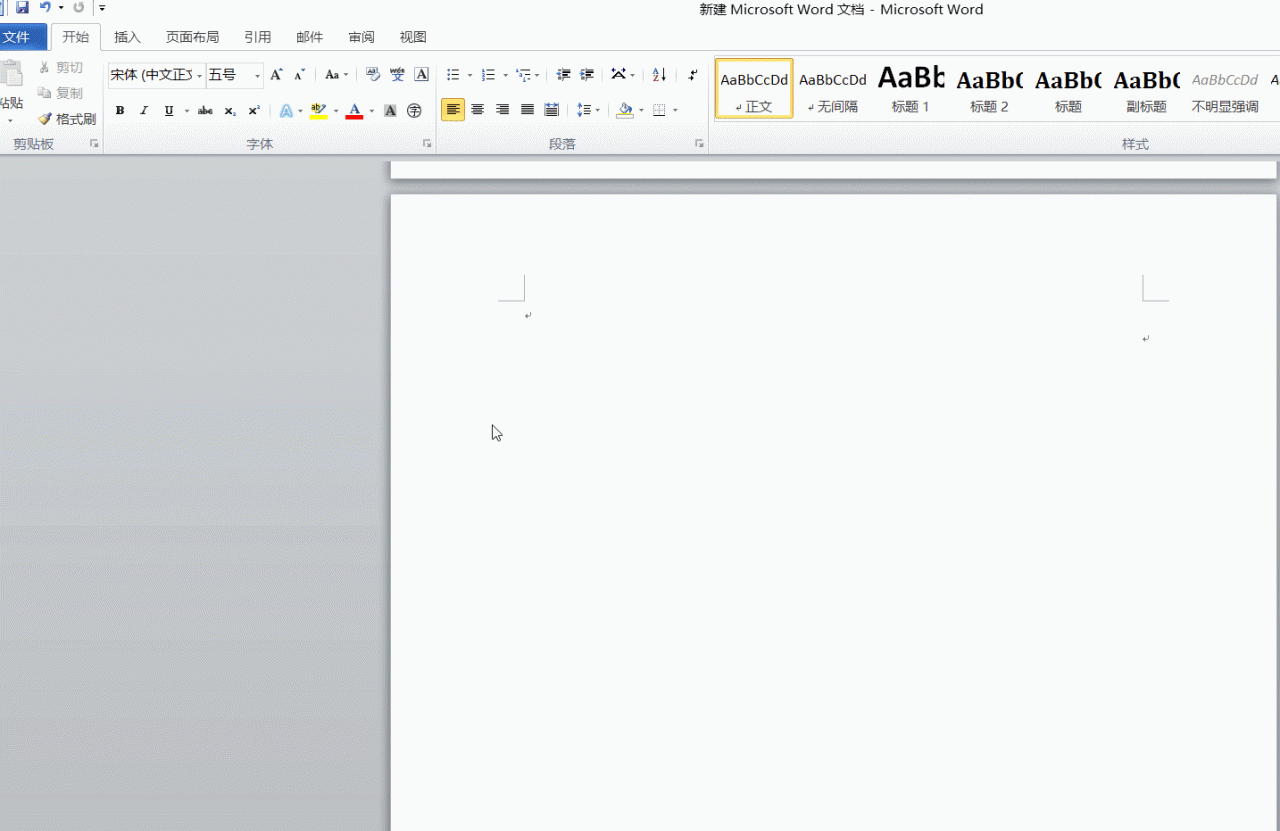Open the Paragraph dialog launcher
1280x831 pixels.
[x=699, y=144]
